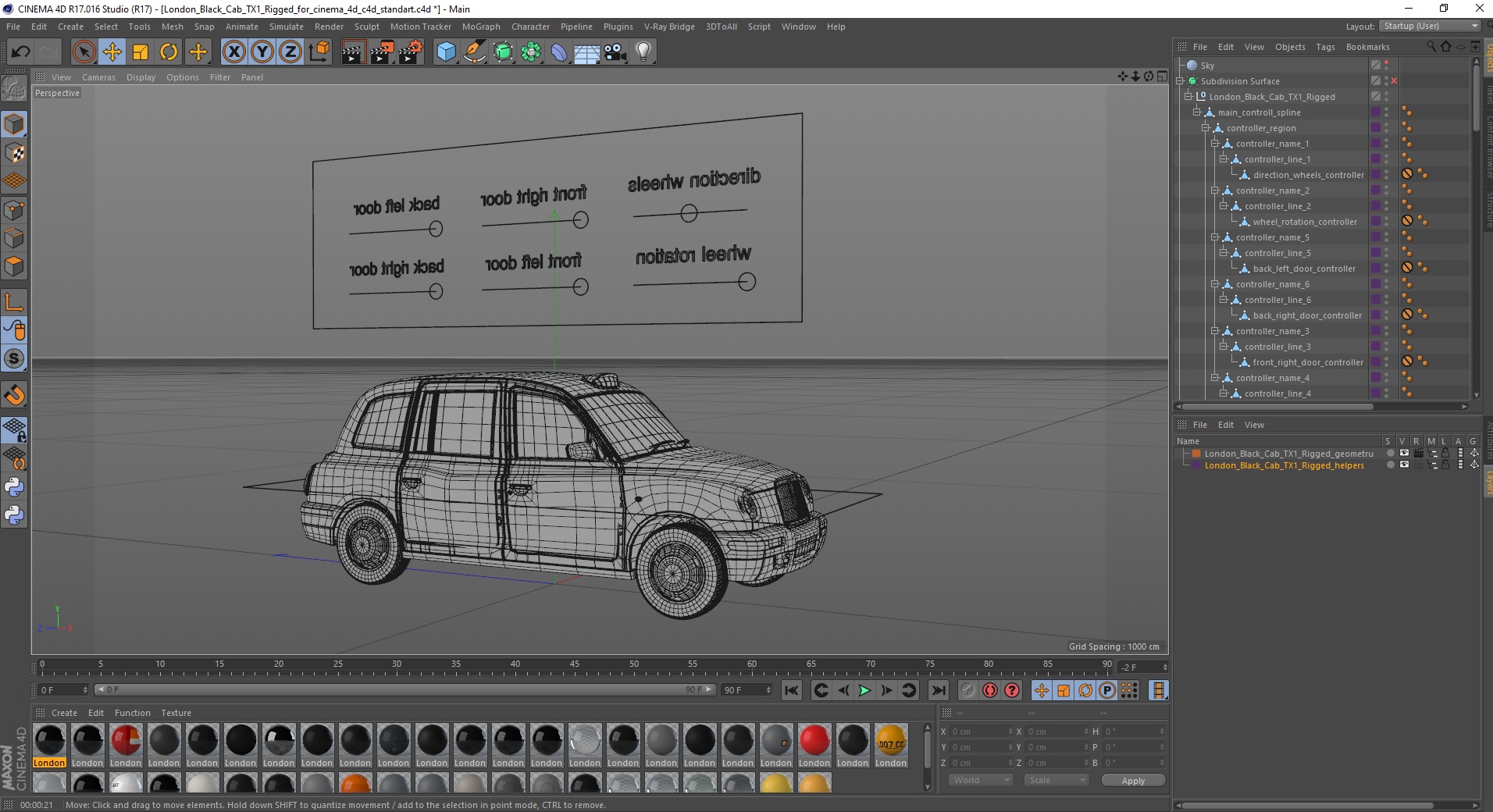Collapse controller_name_1 node
The width and height of the screenshot is (1493, 812).
coord(1214,144)
